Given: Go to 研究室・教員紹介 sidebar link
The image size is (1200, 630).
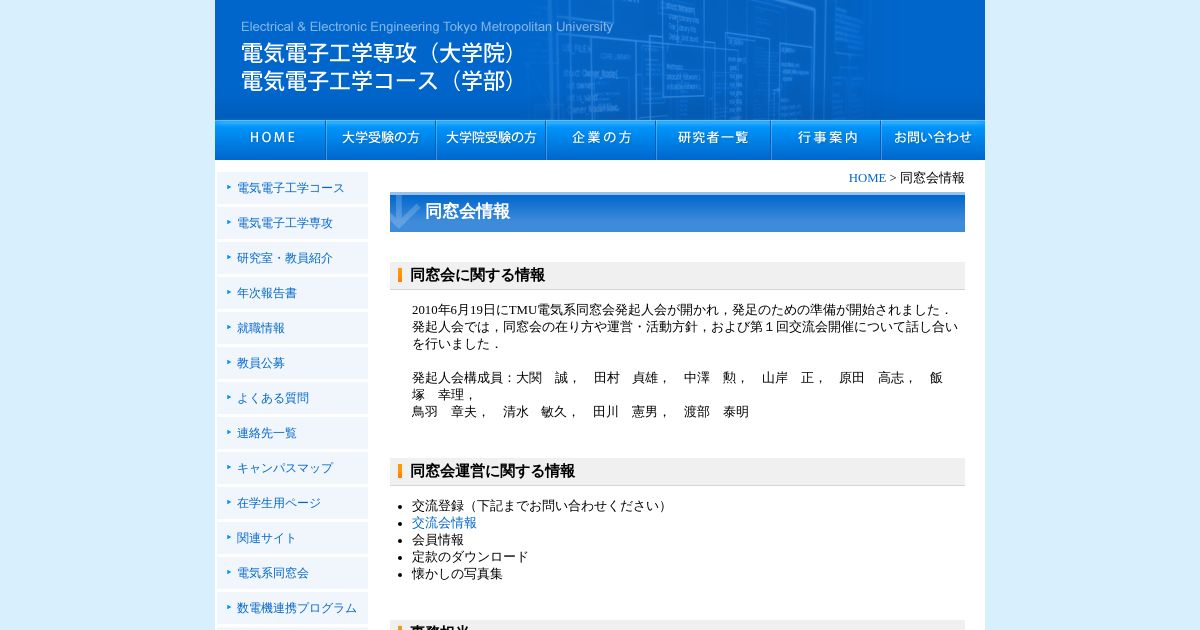Looking at the screenshot, I should pos(292,258).
